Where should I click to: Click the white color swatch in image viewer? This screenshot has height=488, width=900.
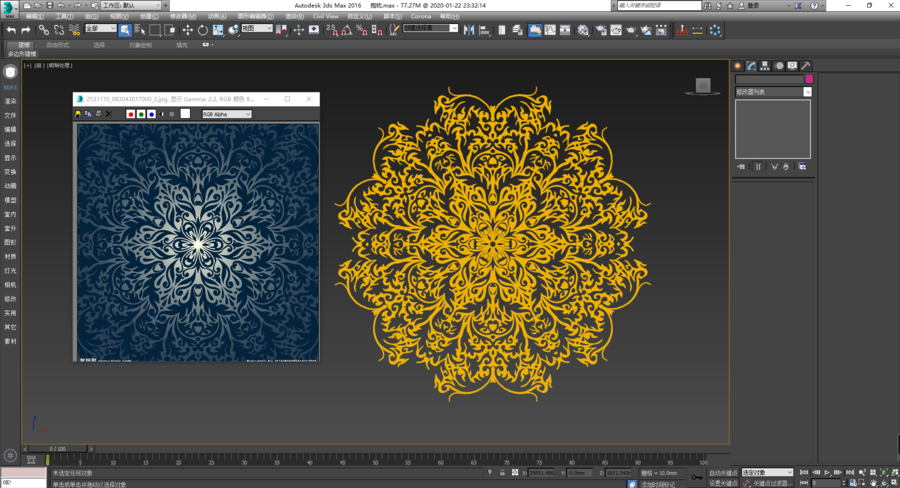185,114
